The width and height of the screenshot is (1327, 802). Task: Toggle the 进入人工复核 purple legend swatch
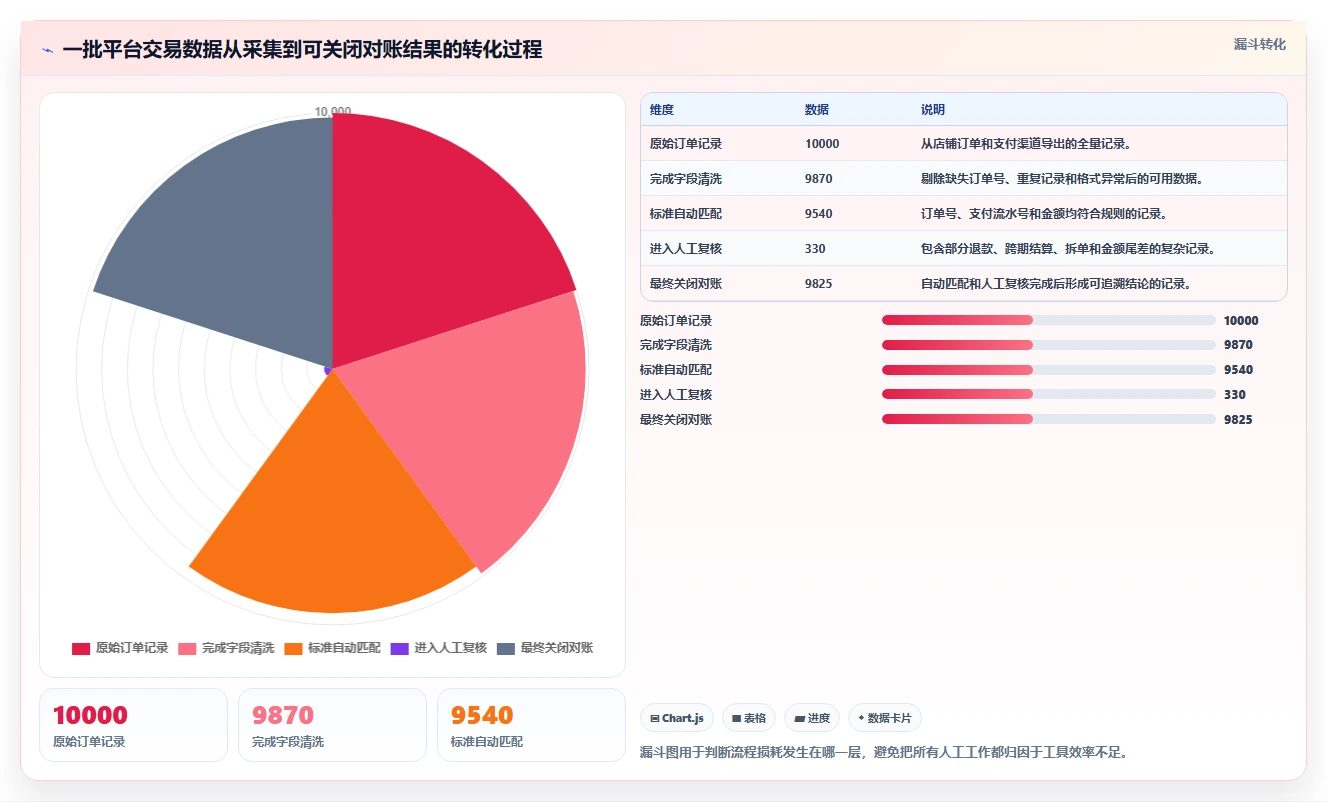(x=399, y=648)
